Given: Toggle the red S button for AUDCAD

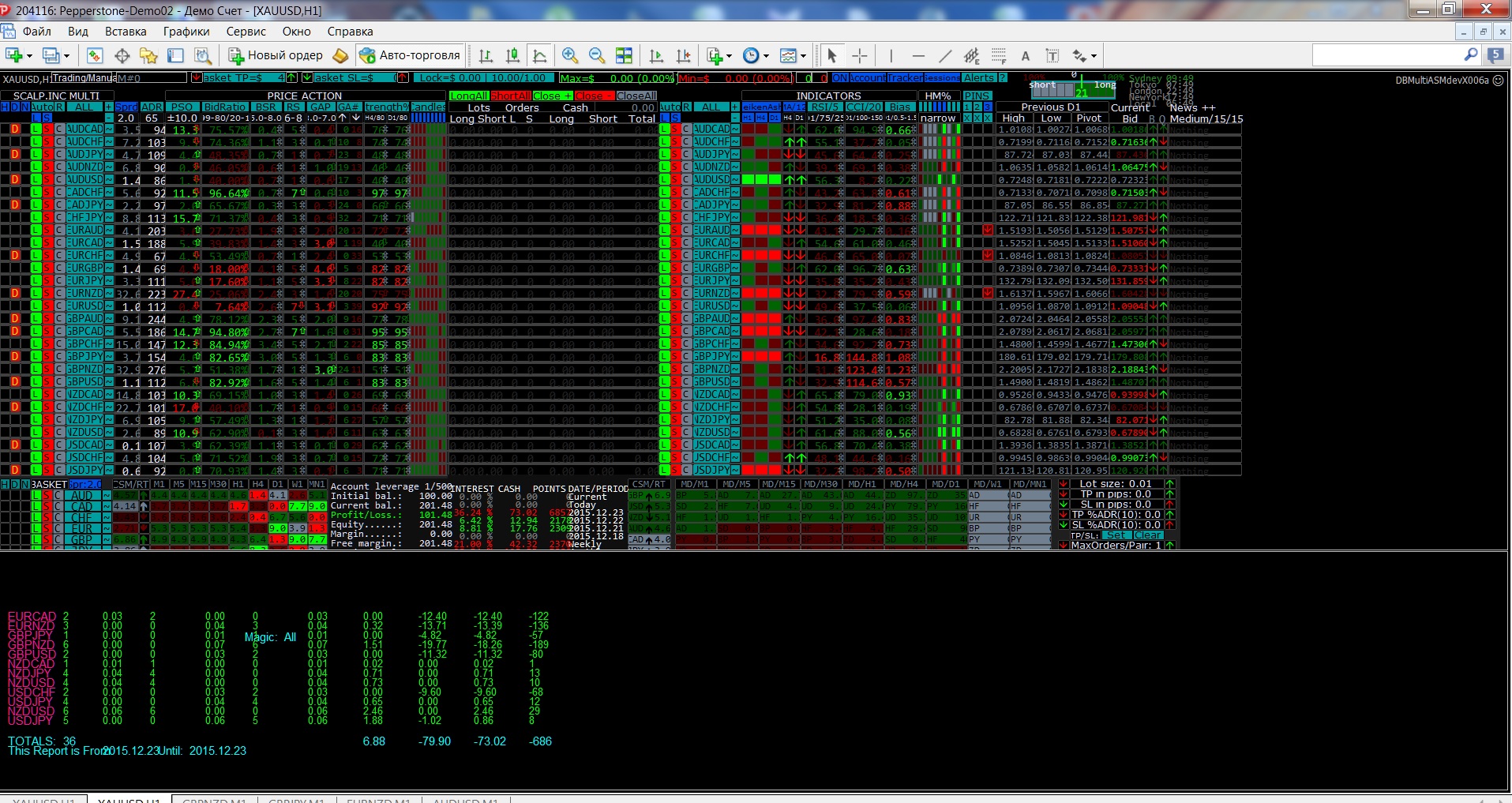Looking at the screenshot, I should click(47, 129).
